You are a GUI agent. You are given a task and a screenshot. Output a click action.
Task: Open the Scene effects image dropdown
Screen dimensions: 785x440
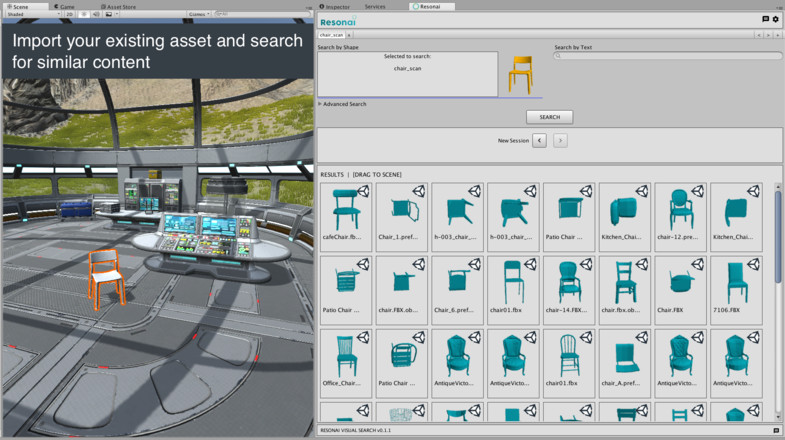[112, 14]
